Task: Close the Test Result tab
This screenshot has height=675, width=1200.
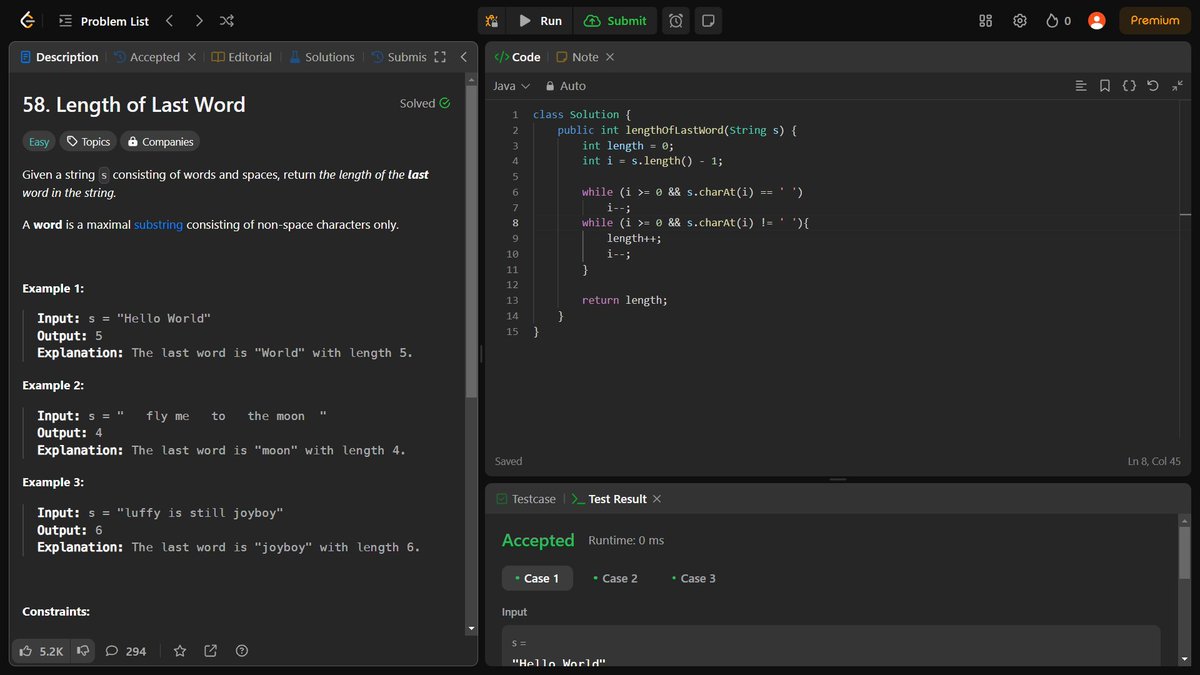Action: point(656,499)
